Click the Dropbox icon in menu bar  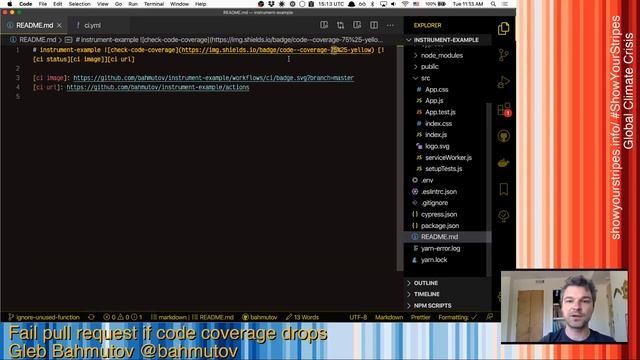coord(271,4)
